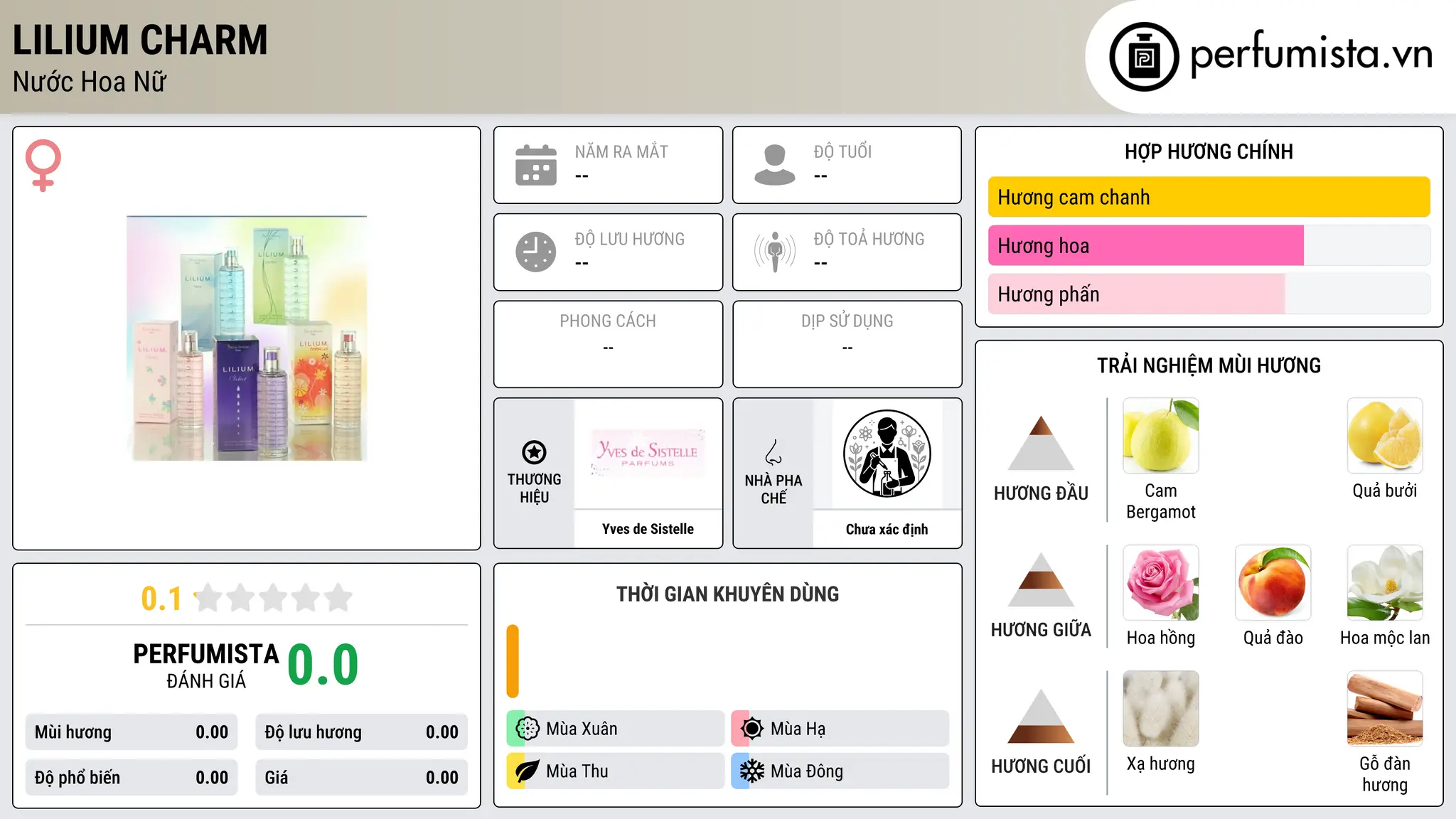Click the Nhà pha chế label
1456x819 pixels.
pyautogui.click(x=773, y=489)
